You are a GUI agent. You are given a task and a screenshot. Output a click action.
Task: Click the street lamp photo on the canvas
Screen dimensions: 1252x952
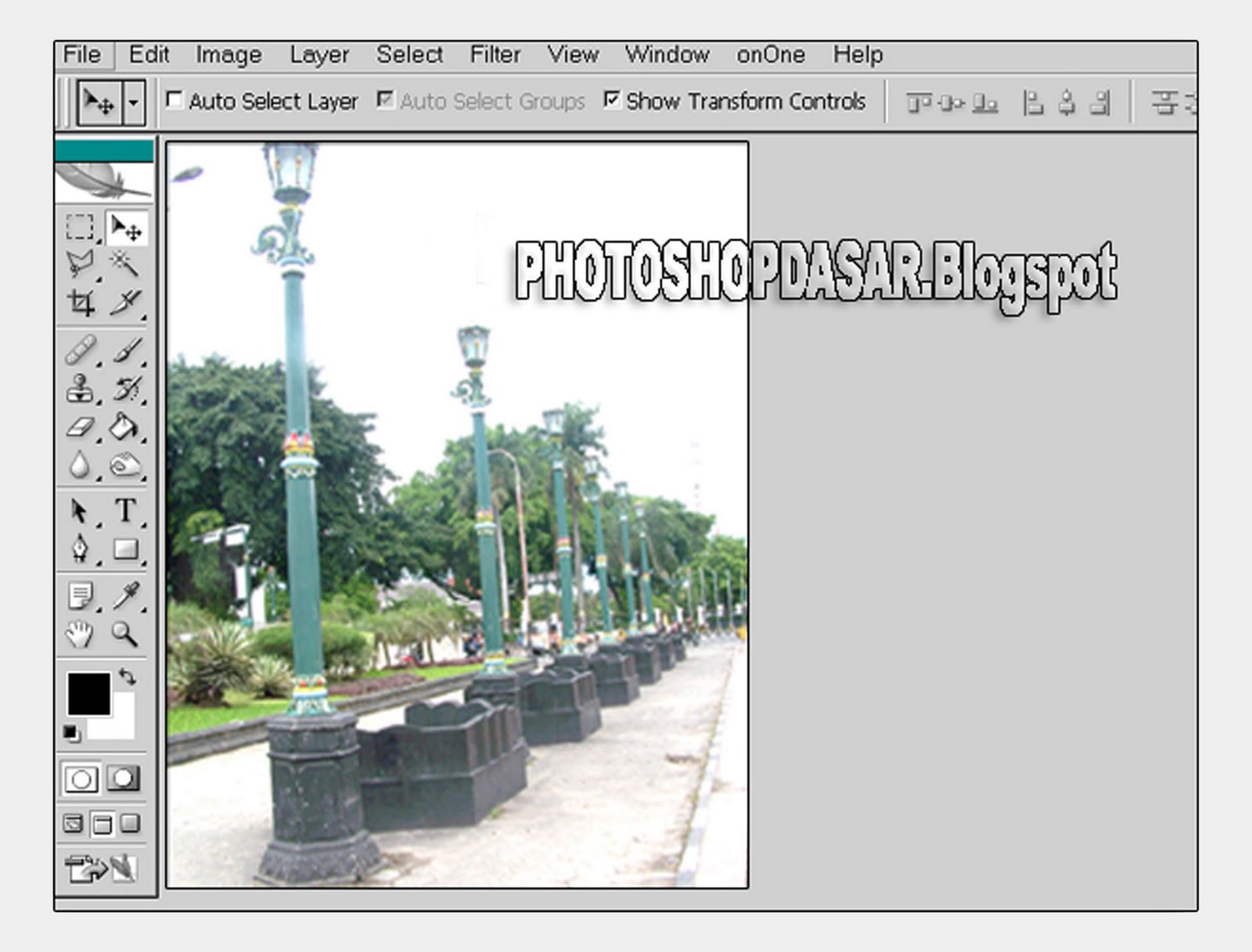(458, 515)
